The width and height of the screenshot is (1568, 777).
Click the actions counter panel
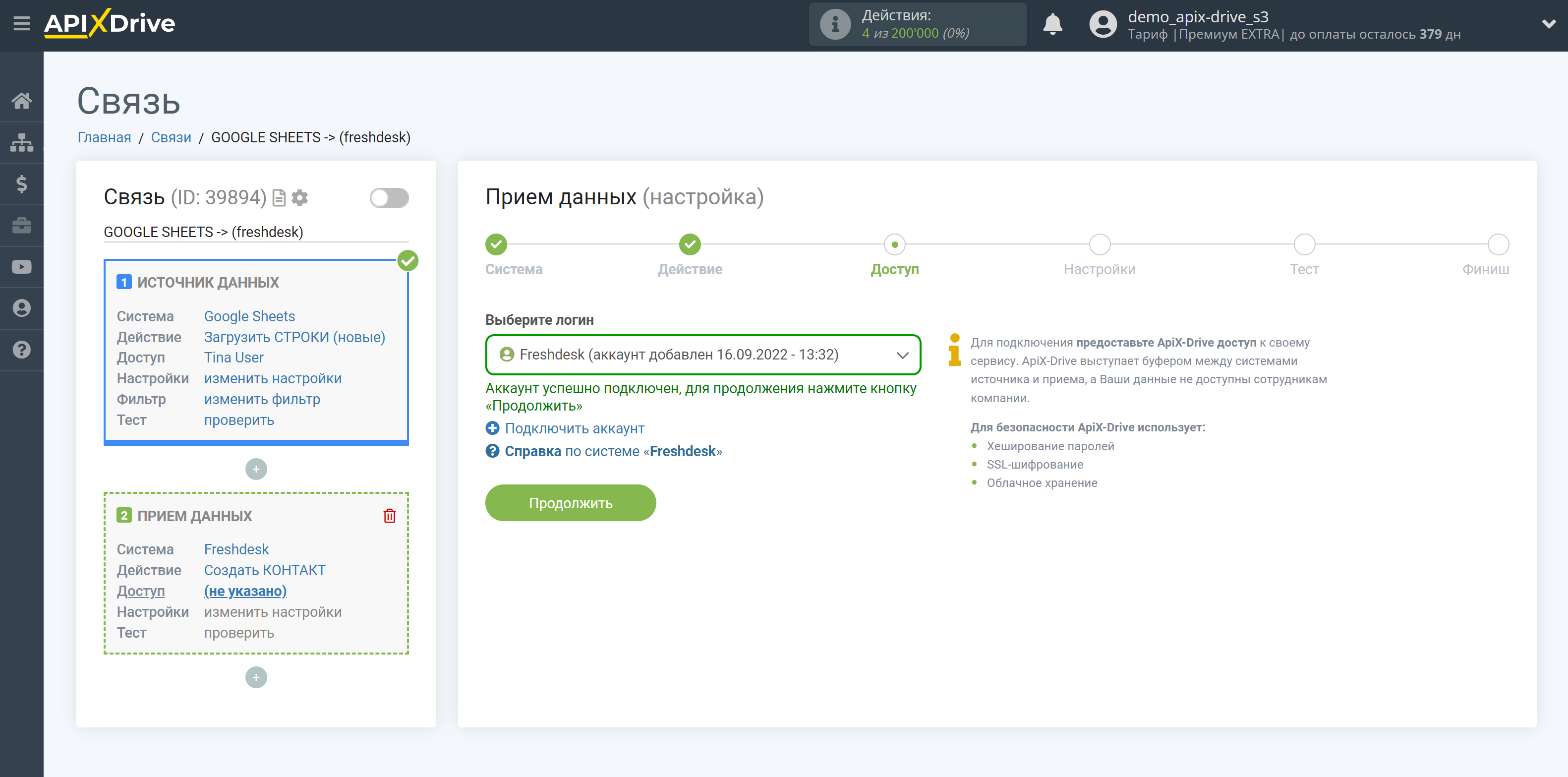coord(918,24)
